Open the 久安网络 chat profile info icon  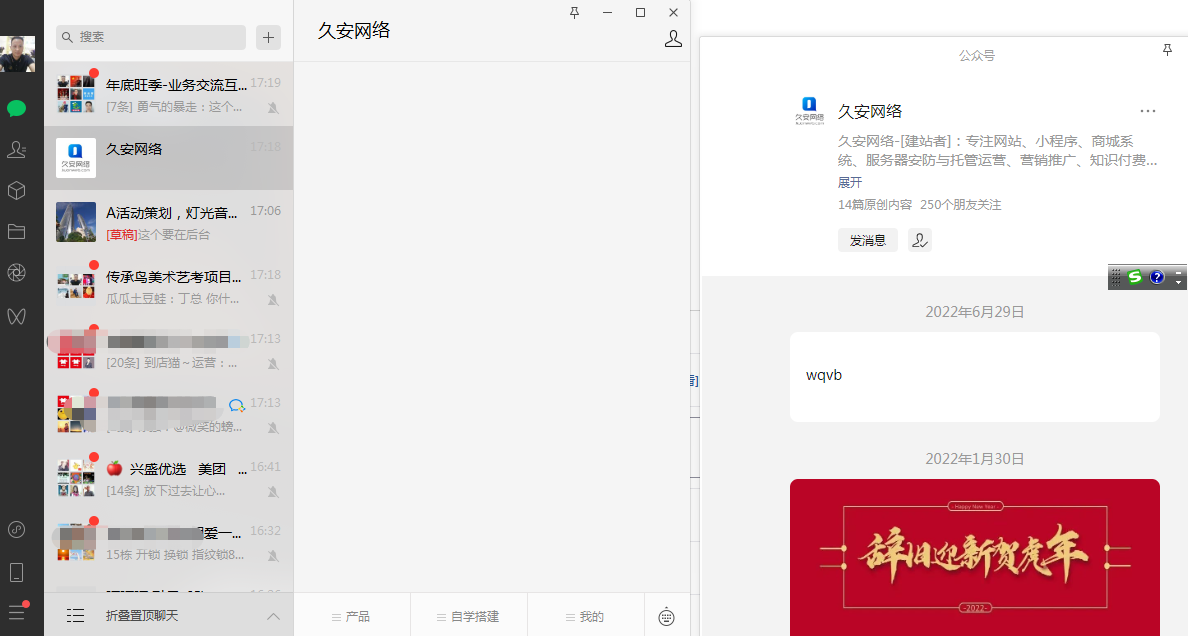[674, 39]
